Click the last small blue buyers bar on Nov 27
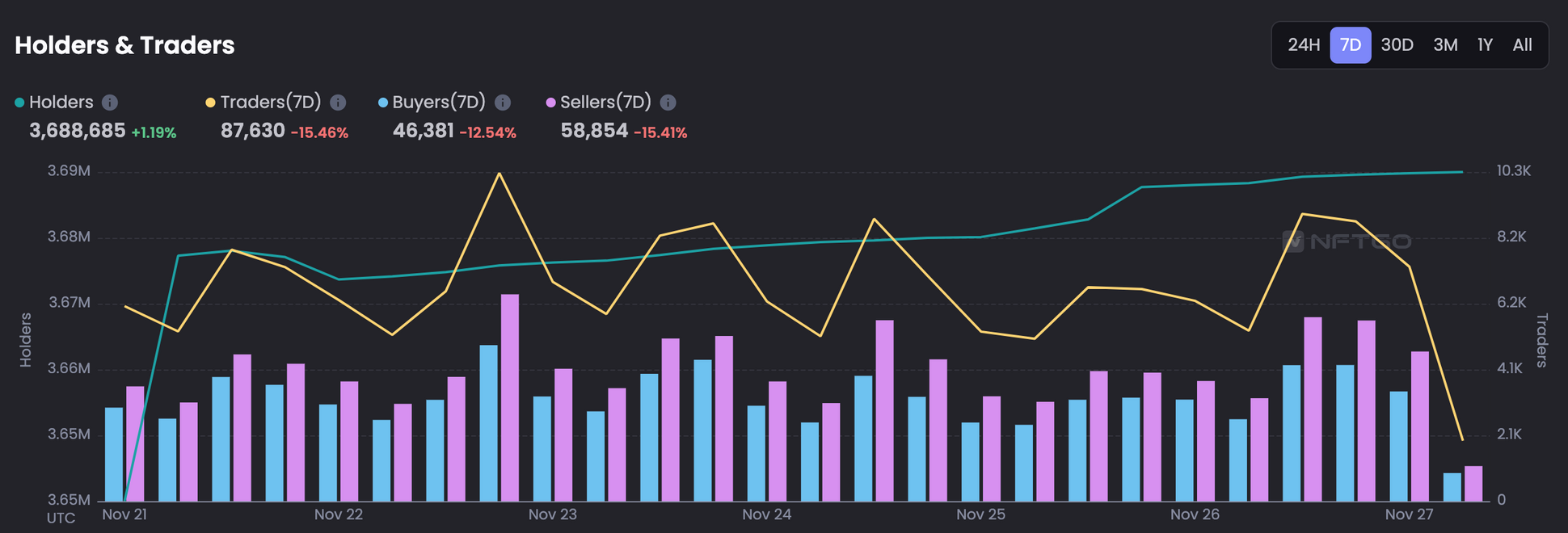Viewport: 1568px width, 533px height. click(1452, 487)
